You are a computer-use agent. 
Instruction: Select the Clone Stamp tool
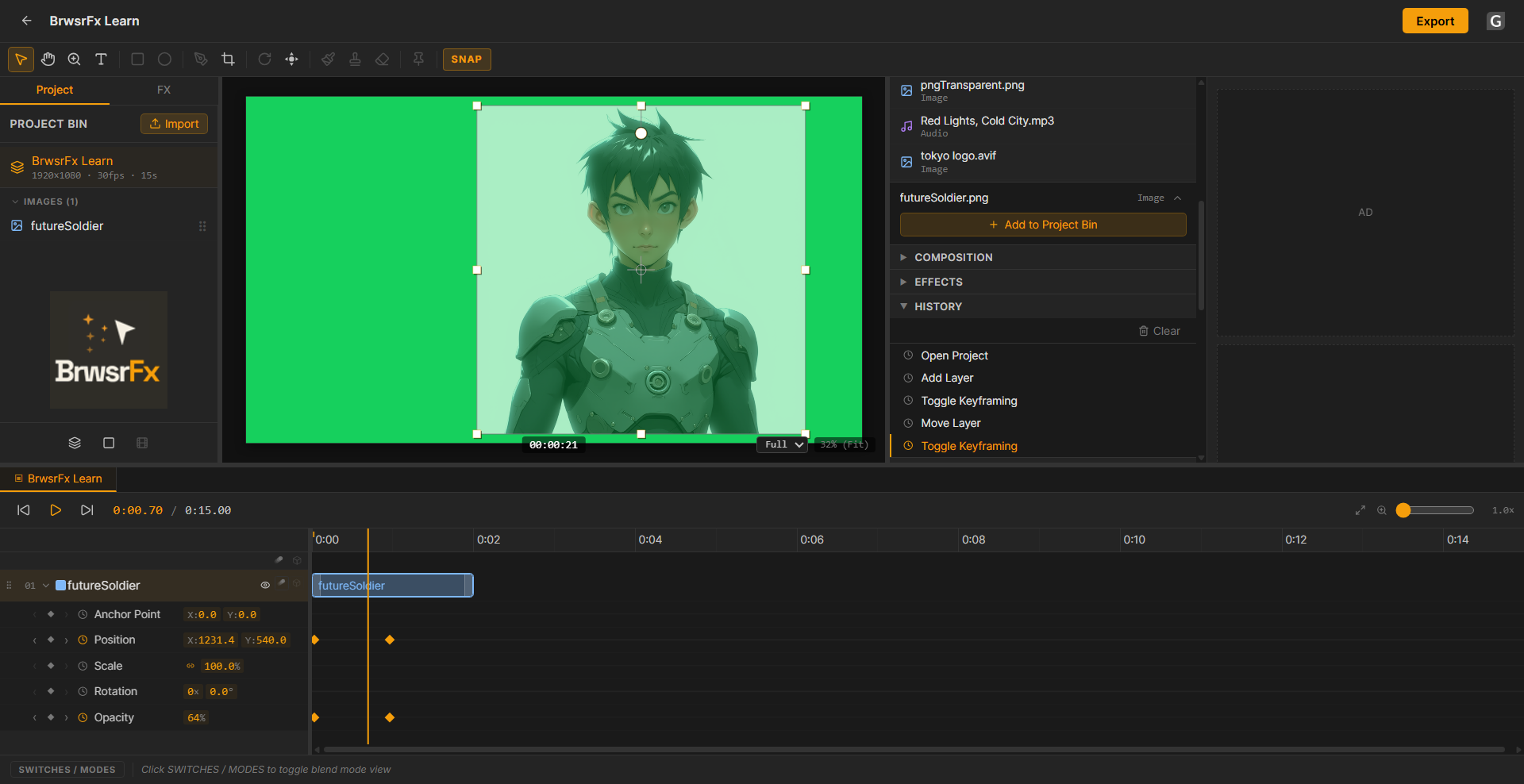pos(355,60)
